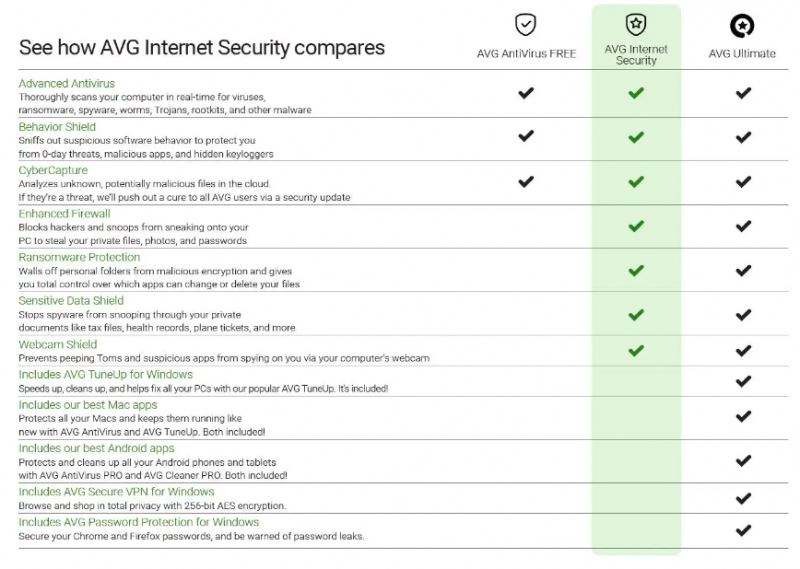This screenshot has height=569, width=800.
Task: Select the AVG AntiVirus FREE column label
Action: coord(526,54)
